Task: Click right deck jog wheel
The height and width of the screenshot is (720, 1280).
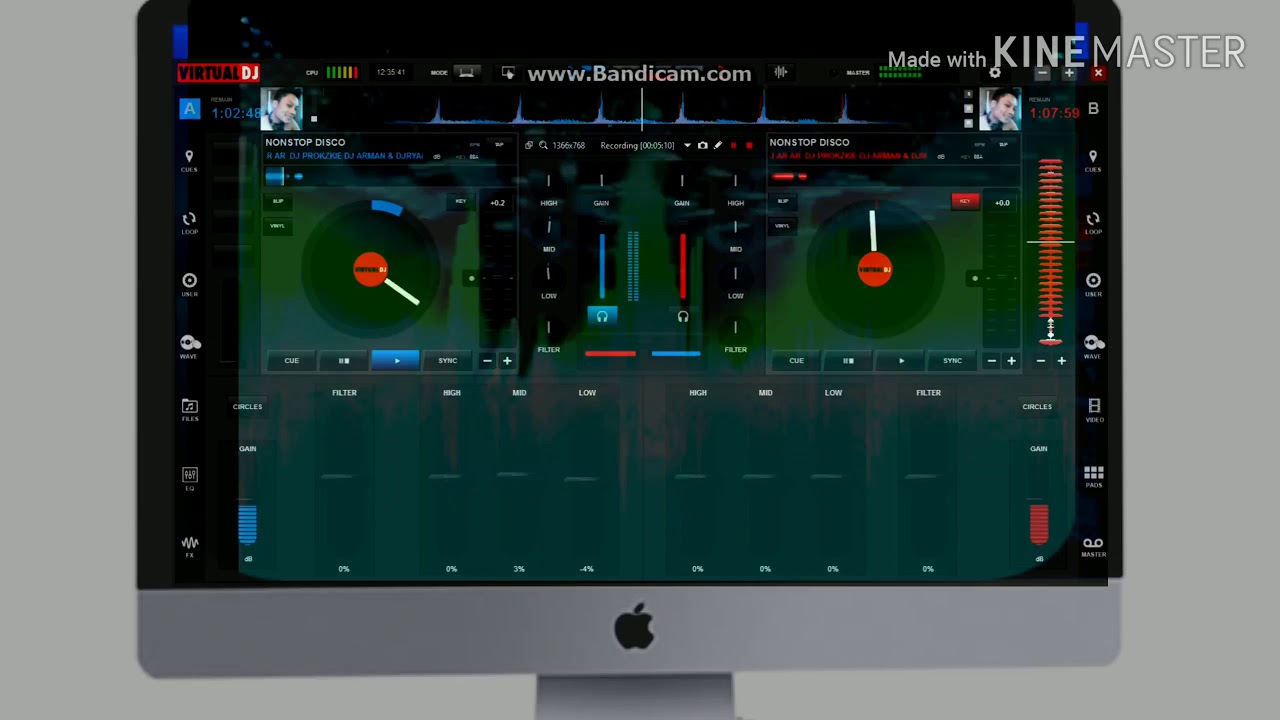Action: (875, 270)
